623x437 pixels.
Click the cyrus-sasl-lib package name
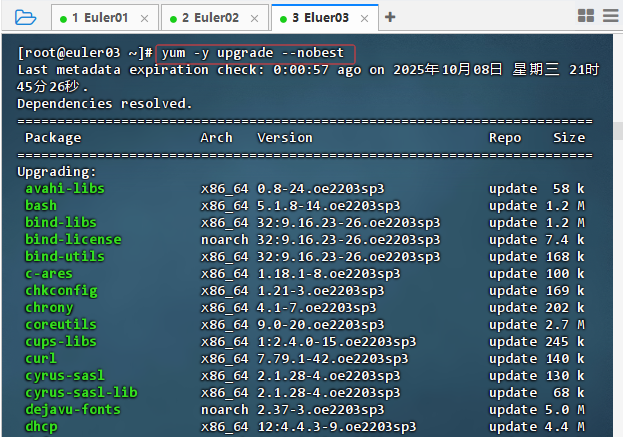[81, 393]
